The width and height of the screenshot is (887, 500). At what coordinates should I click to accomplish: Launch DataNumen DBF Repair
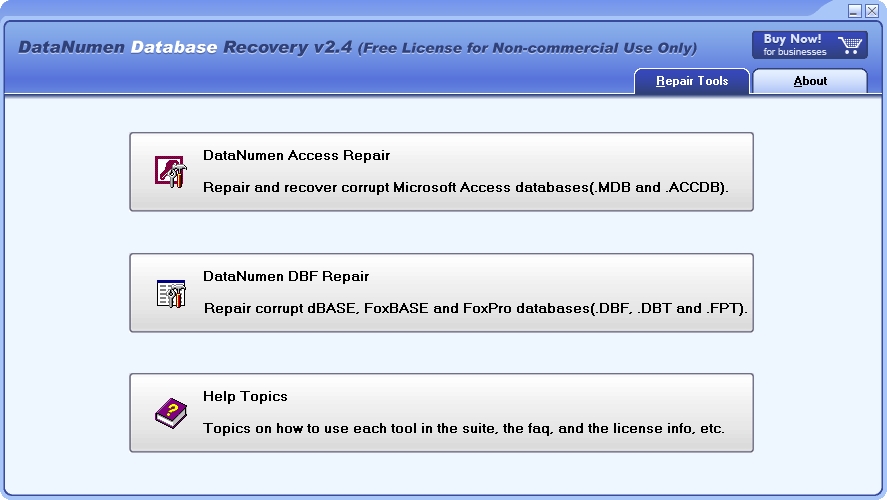click(441, 293)
